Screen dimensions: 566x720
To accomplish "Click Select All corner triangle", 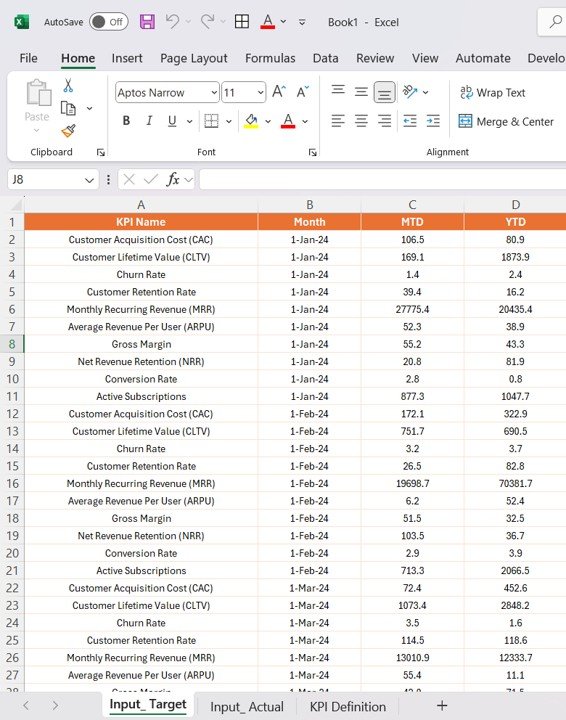I will [x=16, y=205].
